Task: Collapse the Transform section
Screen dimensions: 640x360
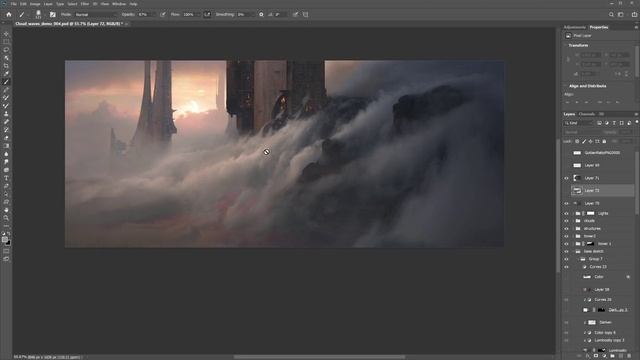Action: [x=566, y=45]
